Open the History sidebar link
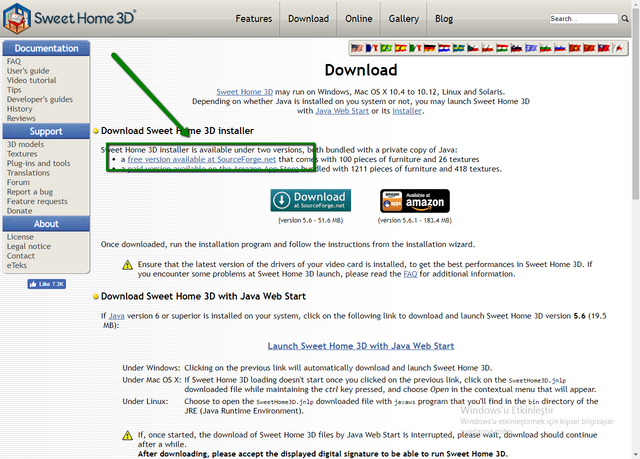The width and height of the screenshot is (640, 459). click(x=19, y=109)
